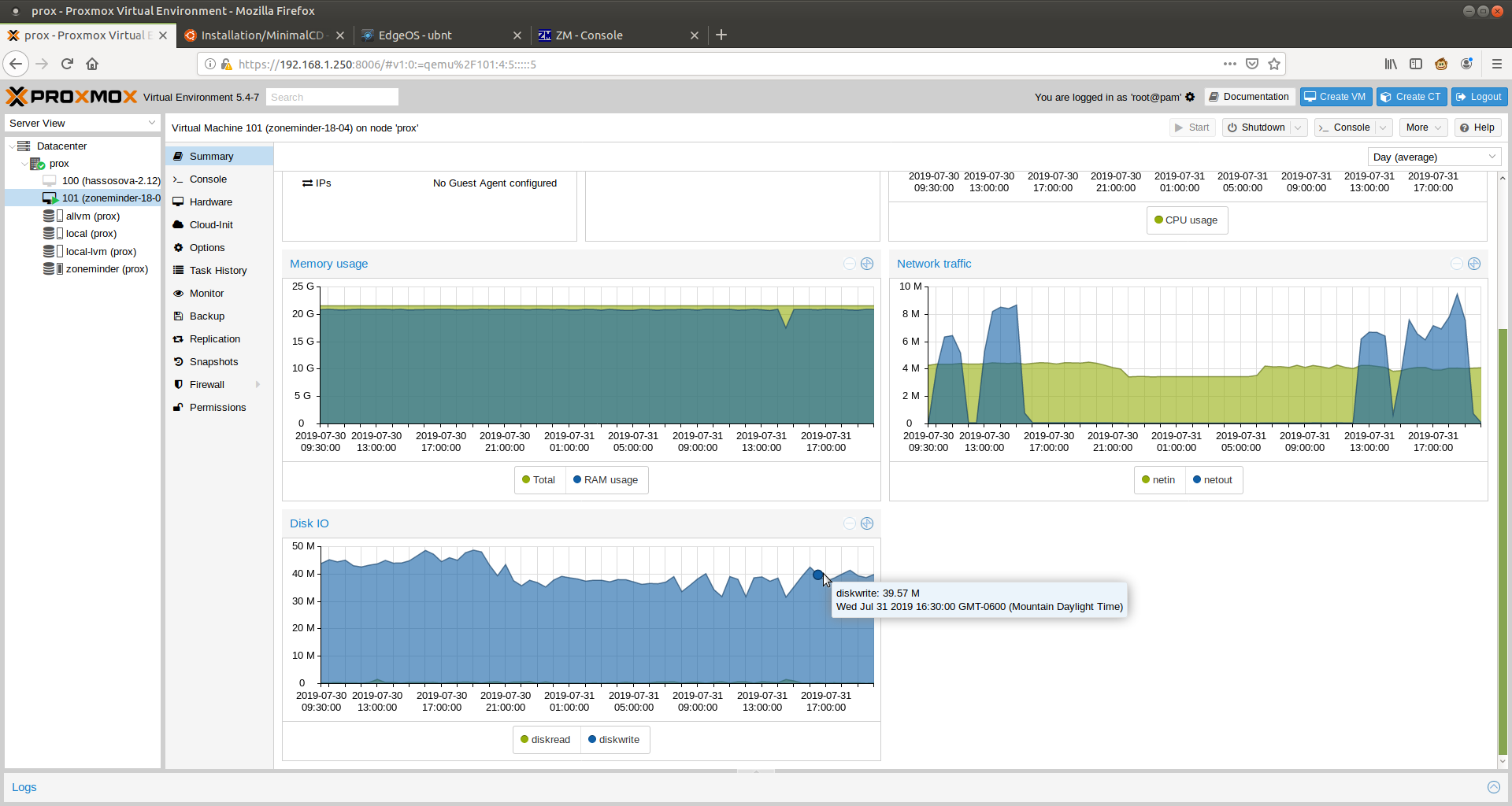The width and height of the screenshot is (1512, 806).
Task: Click the Create VM button
Action: tap(1336, 97)
